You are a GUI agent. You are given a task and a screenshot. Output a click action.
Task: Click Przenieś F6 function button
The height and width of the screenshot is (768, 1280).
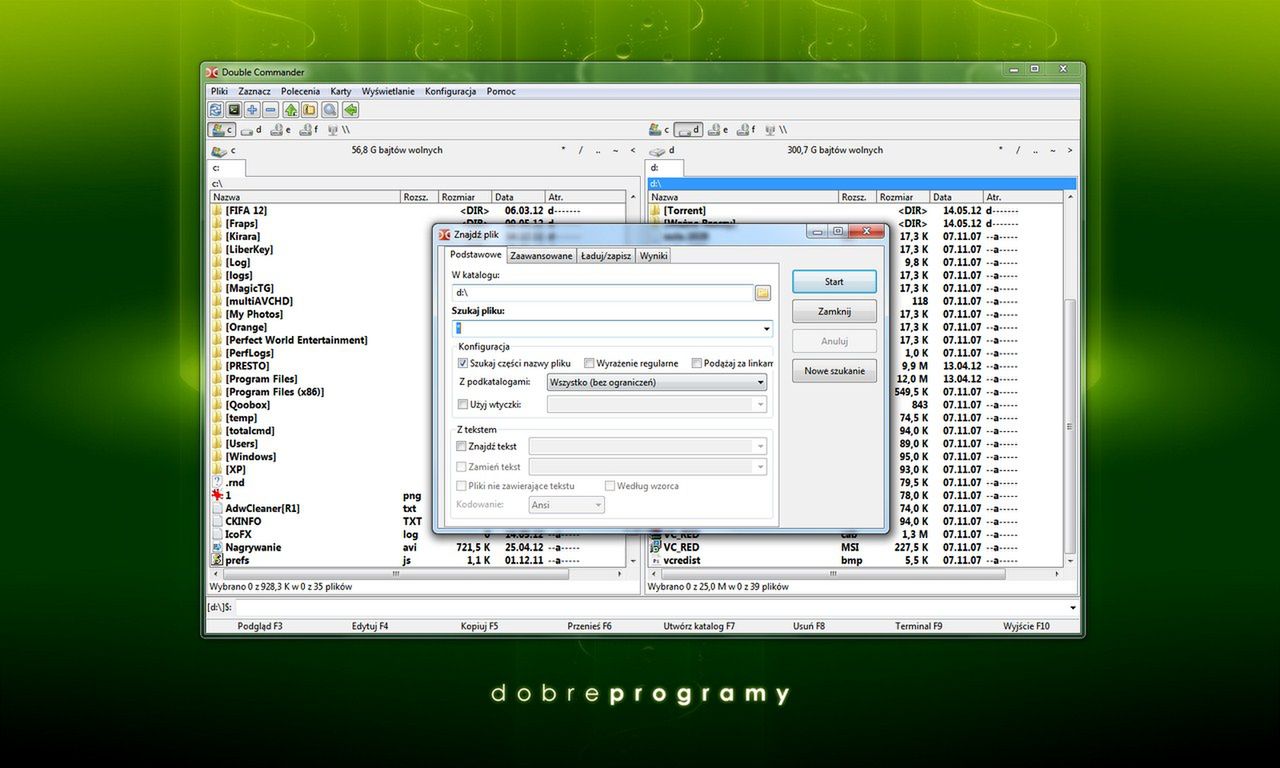(589, 626)
